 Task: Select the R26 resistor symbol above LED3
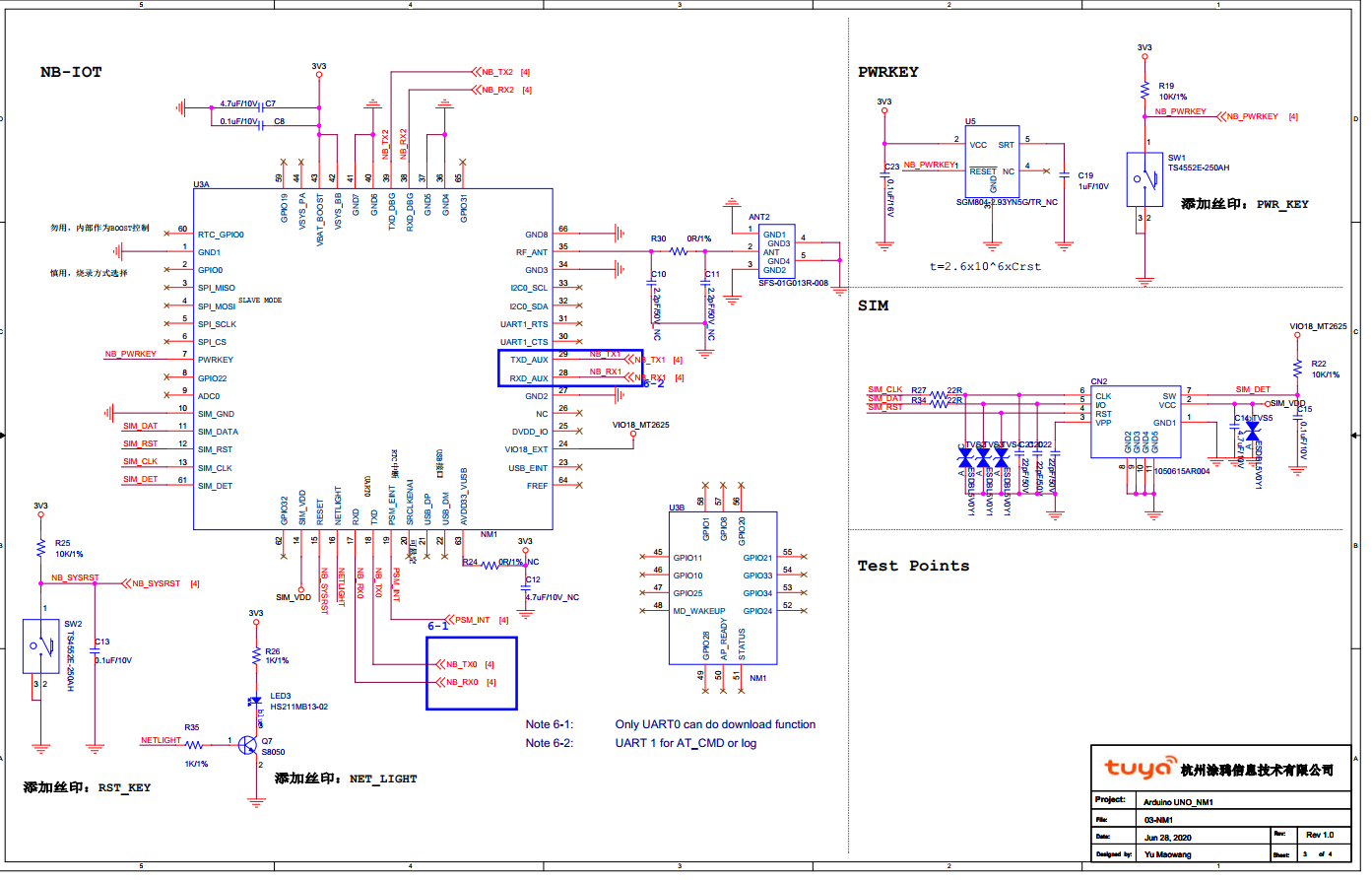[x=256, y=655]
